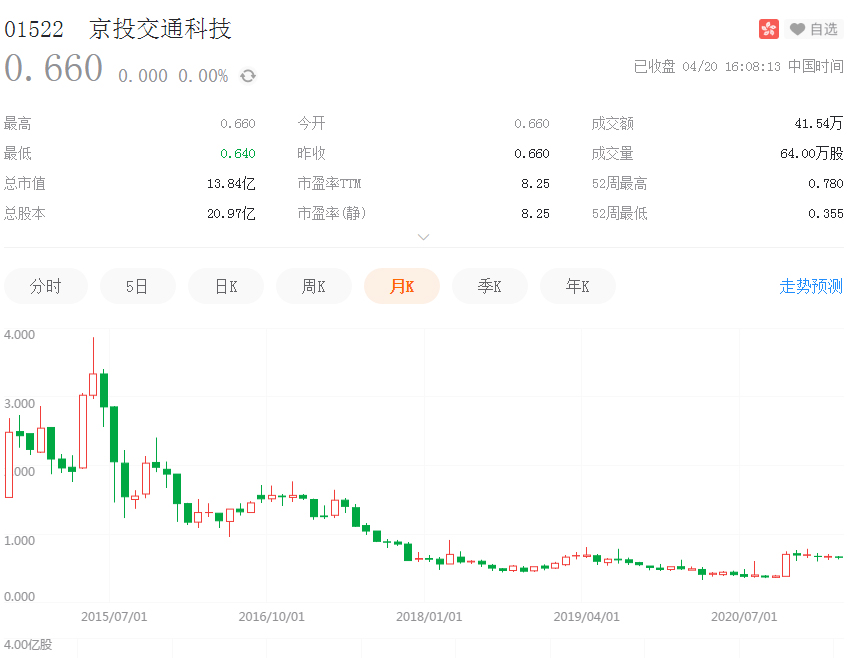
Task: Expand more stock details chevron
Action: [x=423, y=237]
